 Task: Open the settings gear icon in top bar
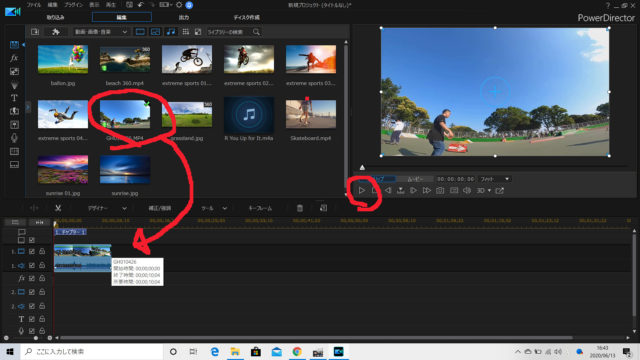tap(179, 5)
